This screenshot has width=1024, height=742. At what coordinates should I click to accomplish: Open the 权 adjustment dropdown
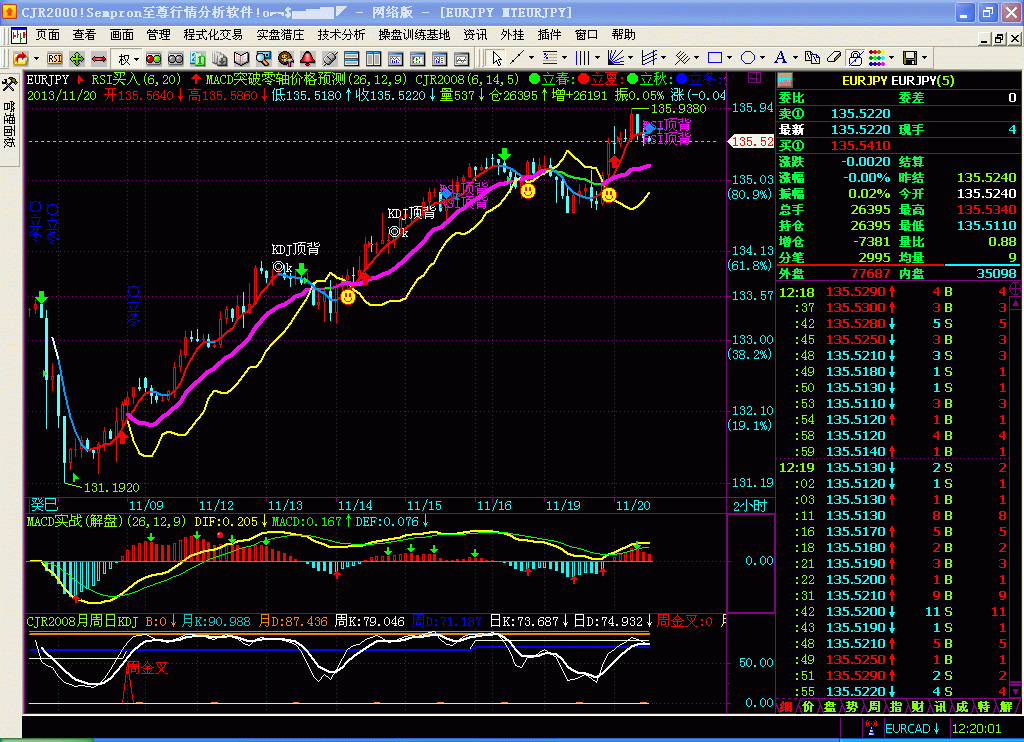(x=129, y=58)
